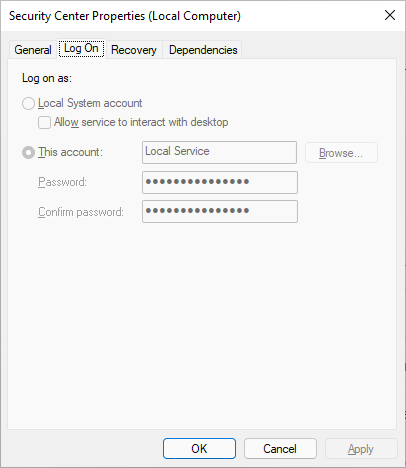Click the Confirm password: label text
The image size is (406, 468).
tap(81, 212)
